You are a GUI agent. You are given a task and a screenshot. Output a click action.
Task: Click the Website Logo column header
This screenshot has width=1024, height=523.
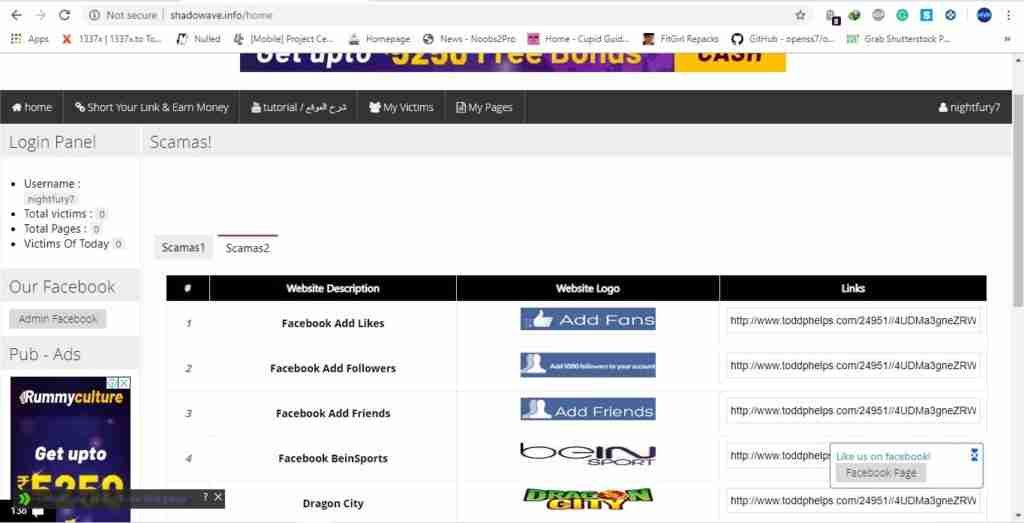[x=588, y=288]
